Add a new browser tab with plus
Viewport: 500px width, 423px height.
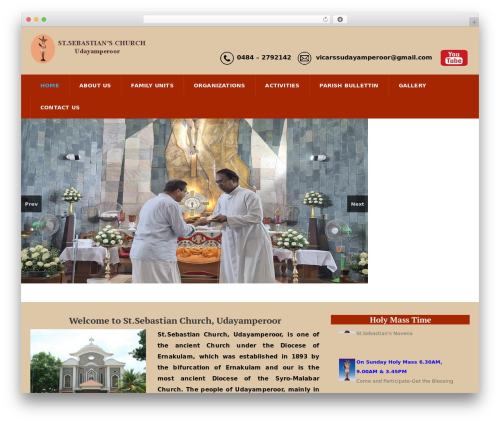[x=474, y=22]
